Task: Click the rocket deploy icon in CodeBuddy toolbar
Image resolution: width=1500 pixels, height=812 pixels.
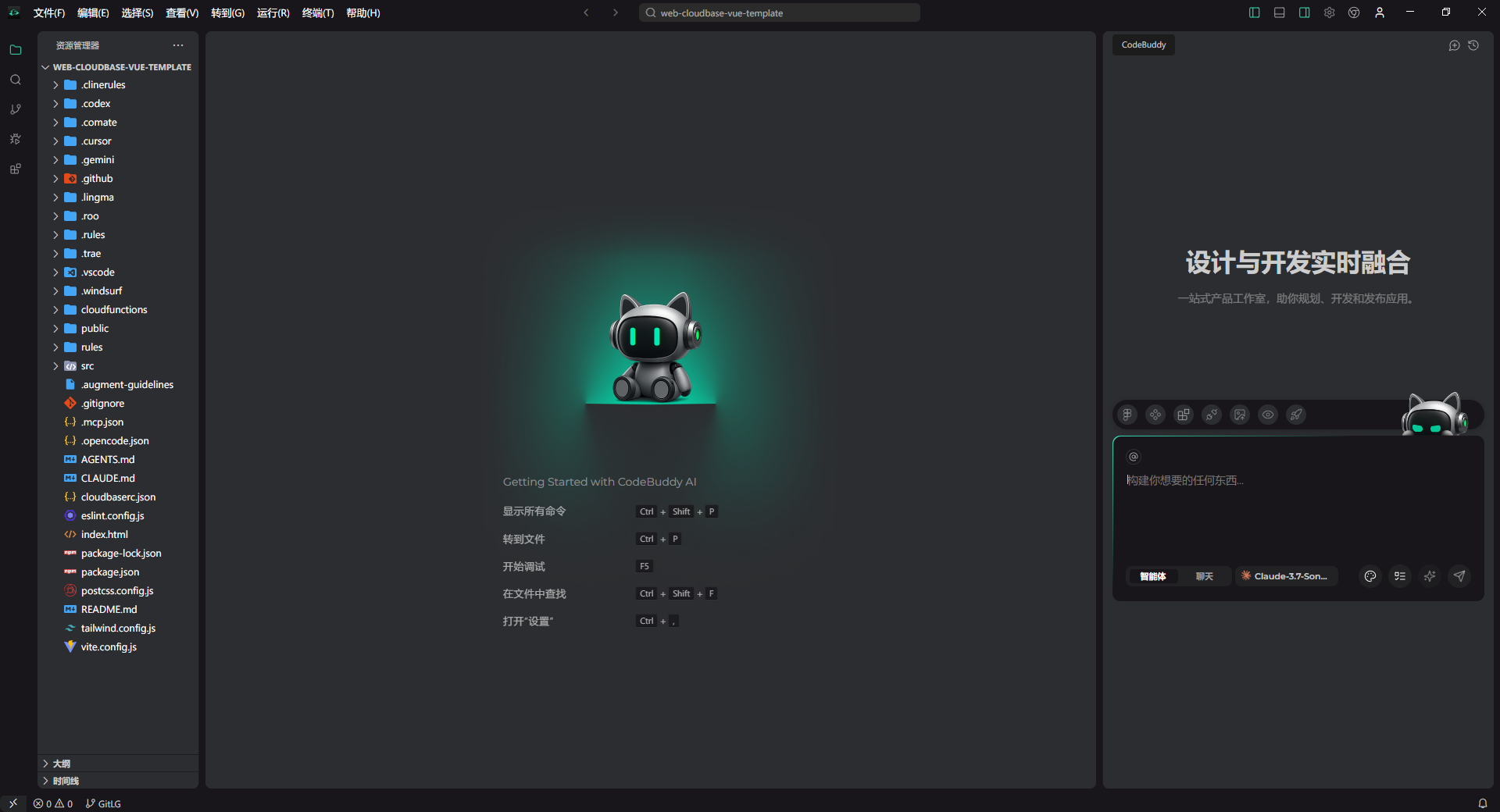Action: 1296,415
